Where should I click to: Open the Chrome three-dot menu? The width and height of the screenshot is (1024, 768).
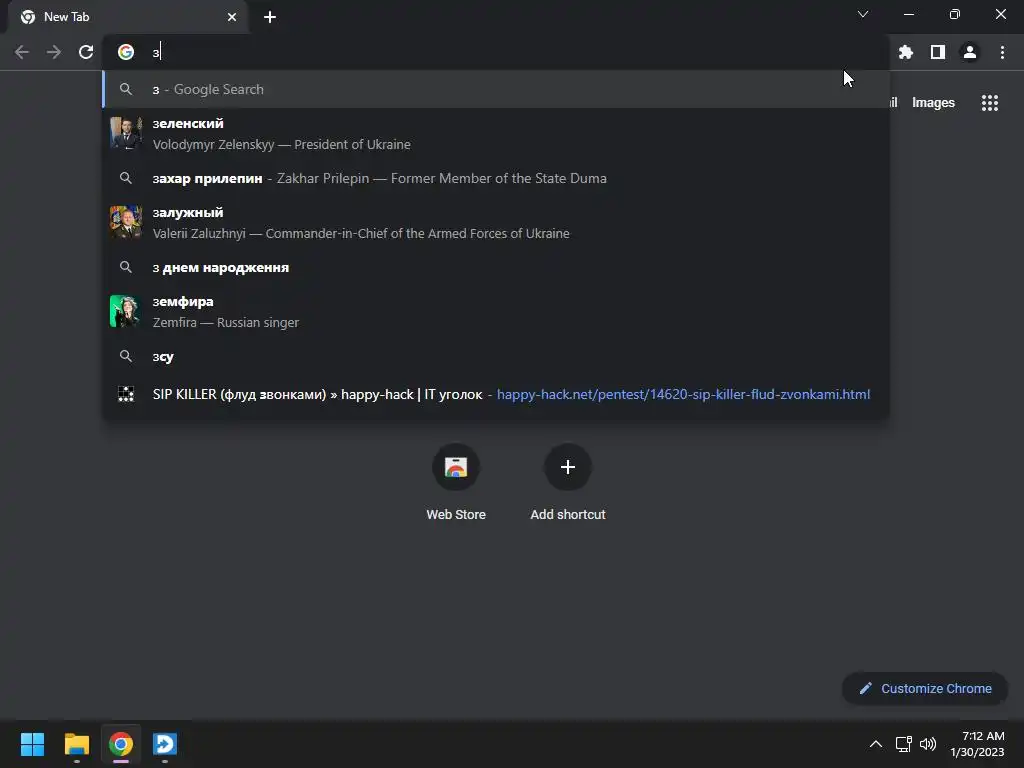click(x=1002, y=52)
